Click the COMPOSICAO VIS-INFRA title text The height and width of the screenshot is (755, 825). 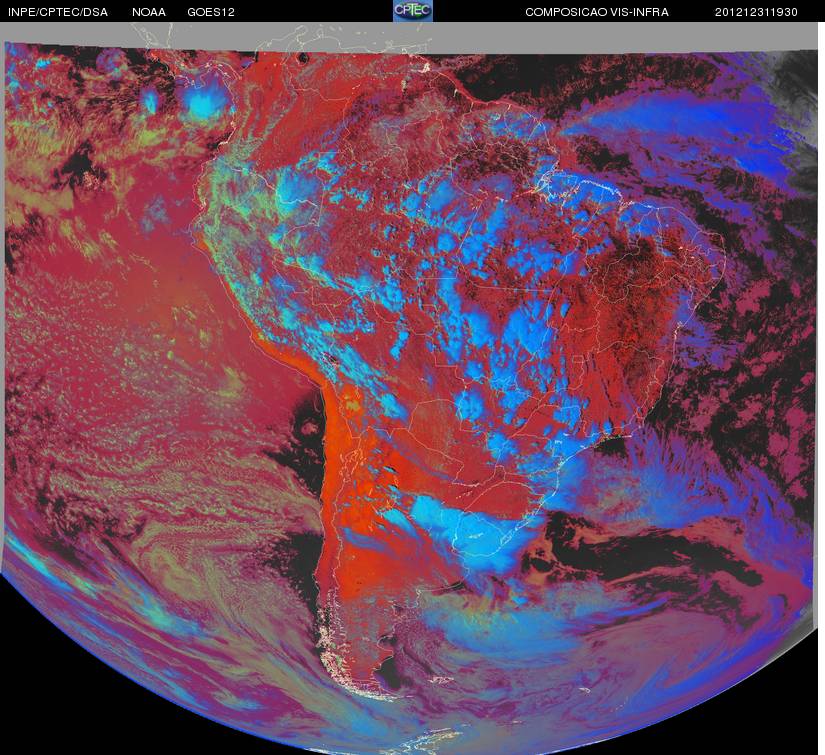[x=597, y=12]
